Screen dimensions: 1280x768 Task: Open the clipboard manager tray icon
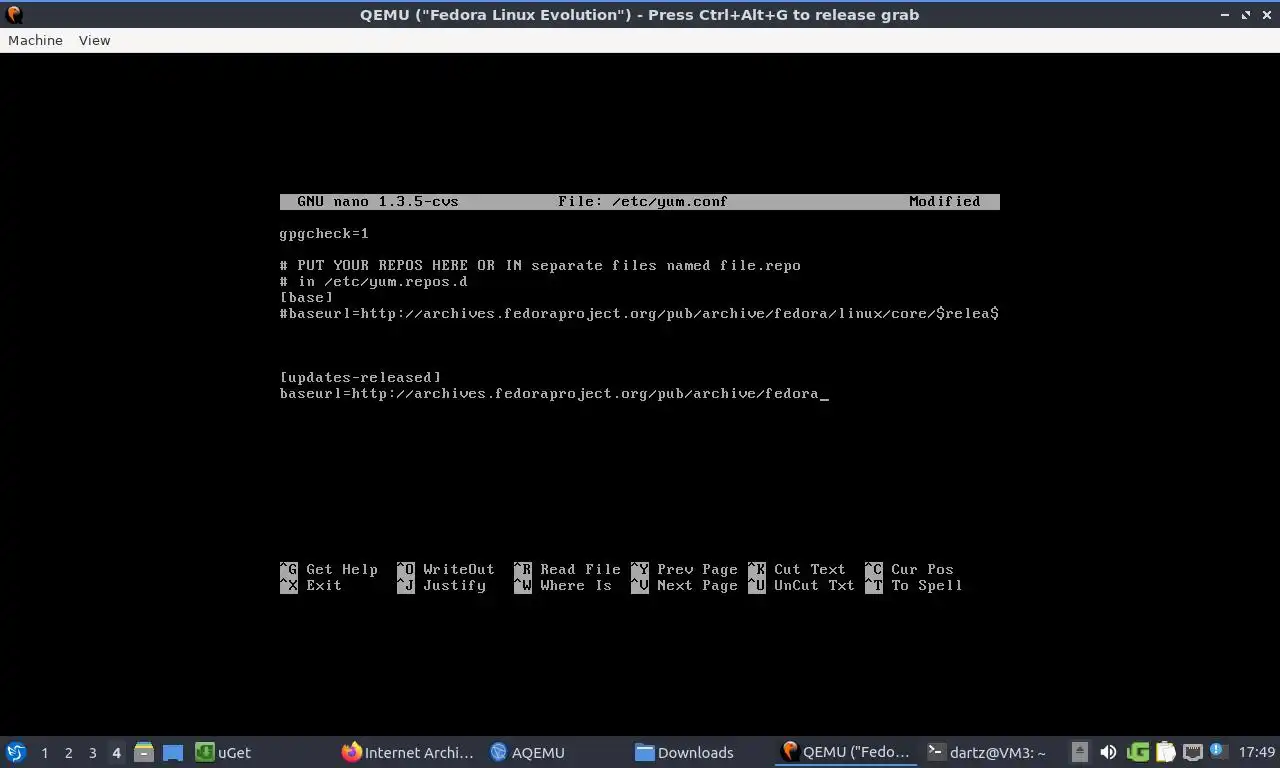tap(1166, 752)
